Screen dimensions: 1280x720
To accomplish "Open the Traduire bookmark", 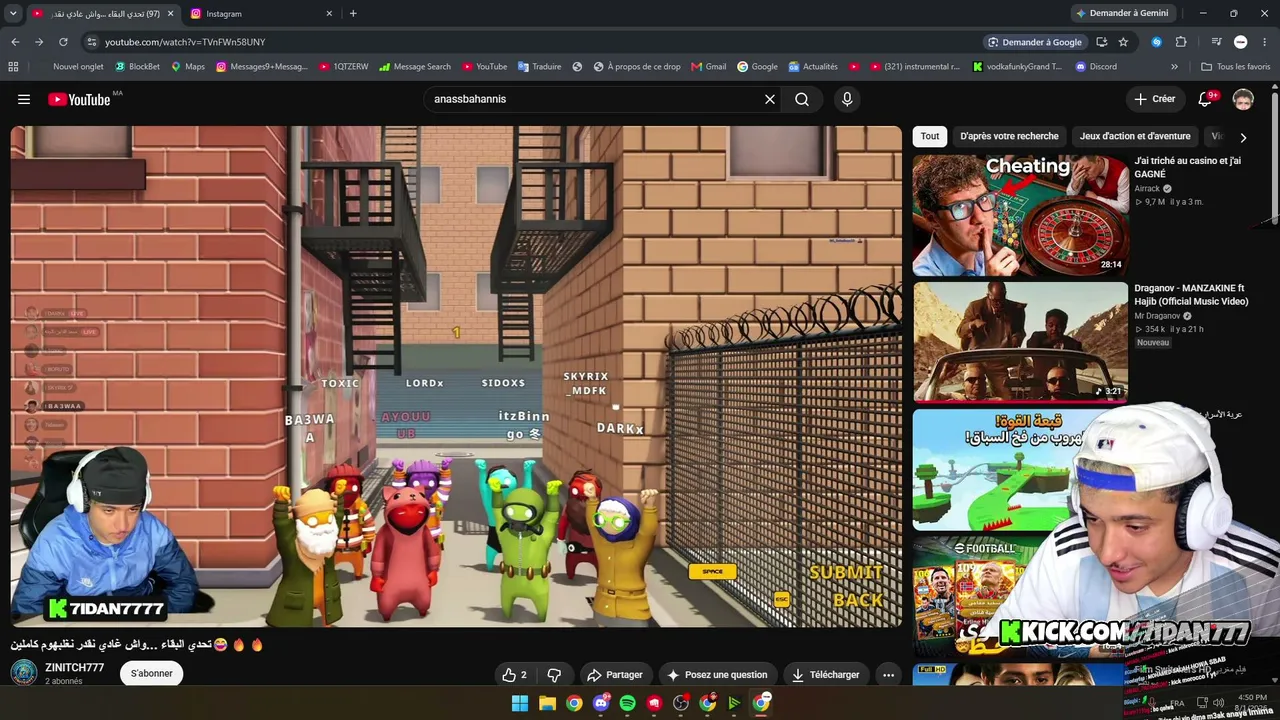I will pos(539,67).
